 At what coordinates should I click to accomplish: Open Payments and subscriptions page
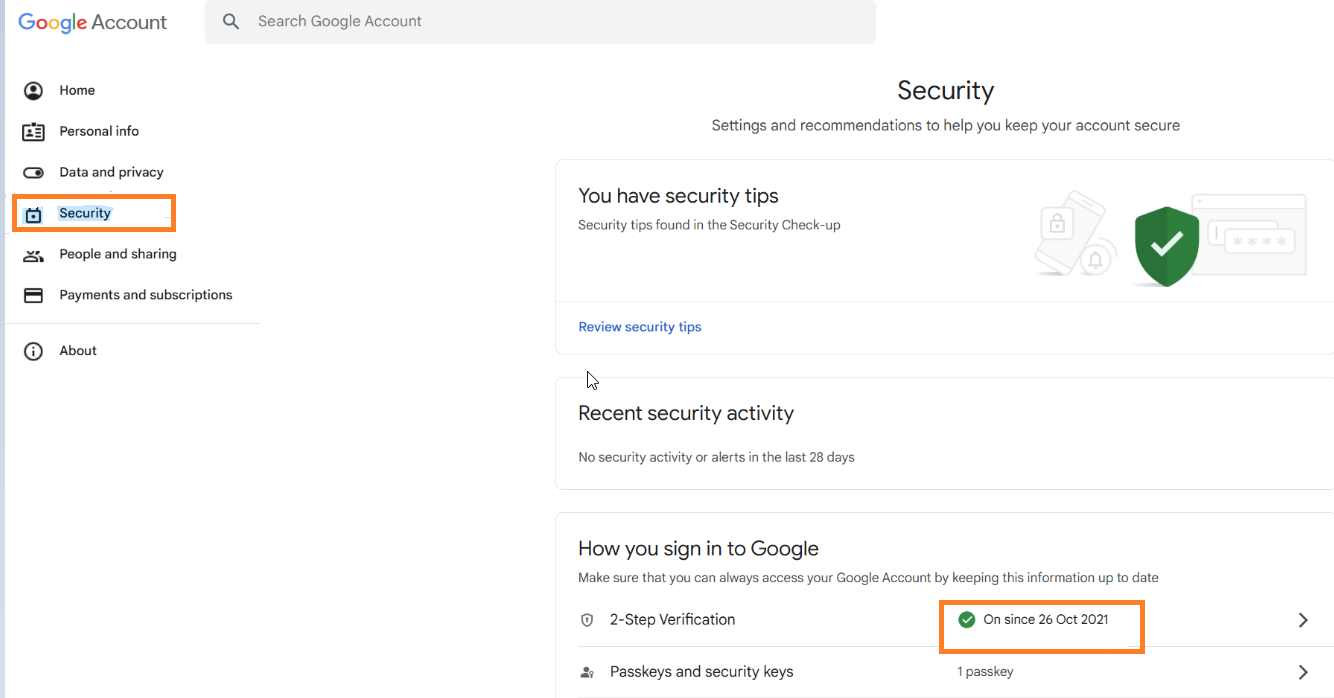click(x=146, y=296)
